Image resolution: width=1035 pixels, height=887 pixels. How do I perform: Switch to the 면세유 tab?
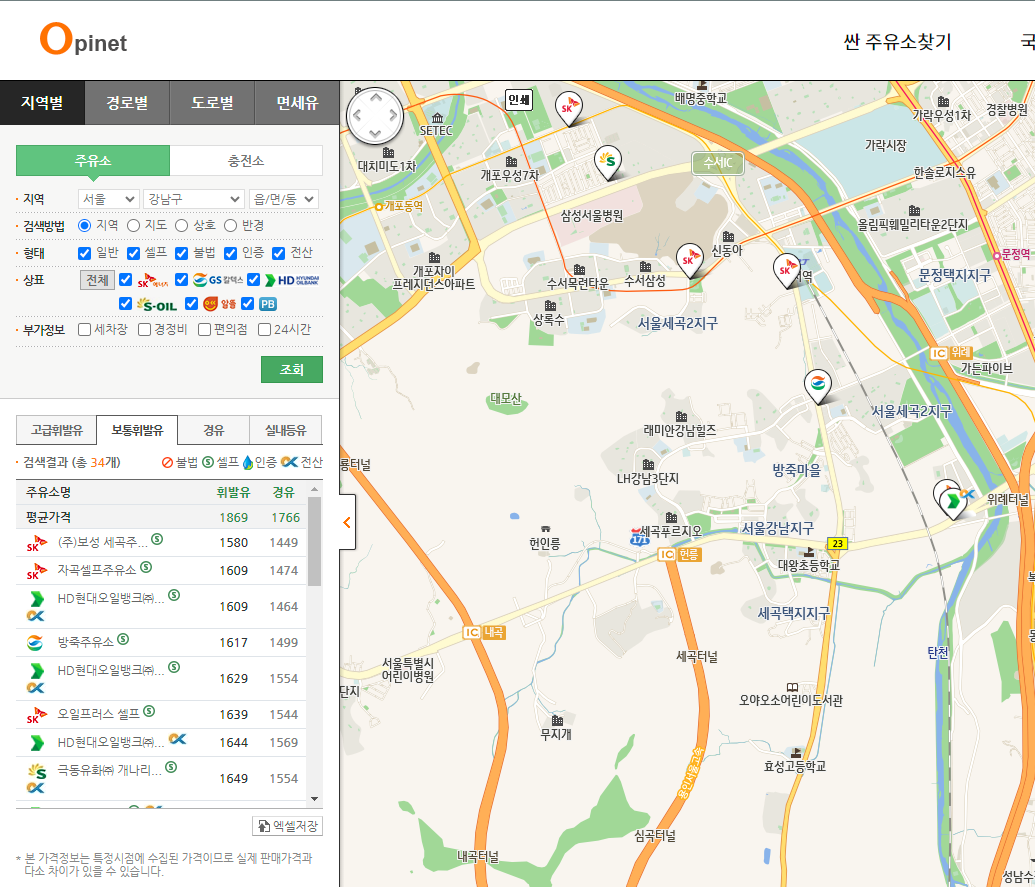[297, 103]
